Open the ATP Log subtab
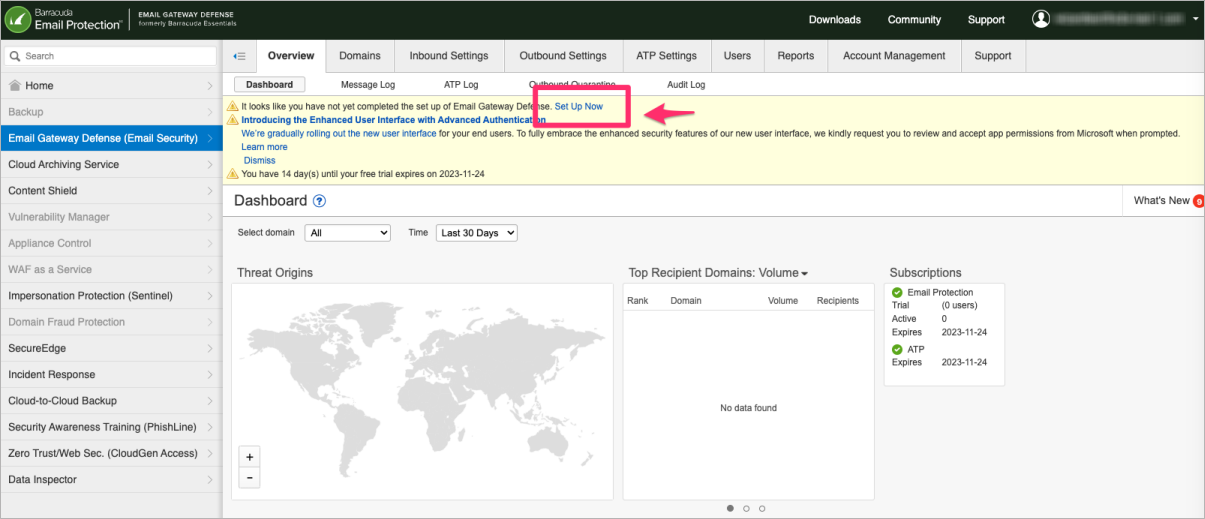The width and height of the screenshot is (1205, 519). pos(461,85)
